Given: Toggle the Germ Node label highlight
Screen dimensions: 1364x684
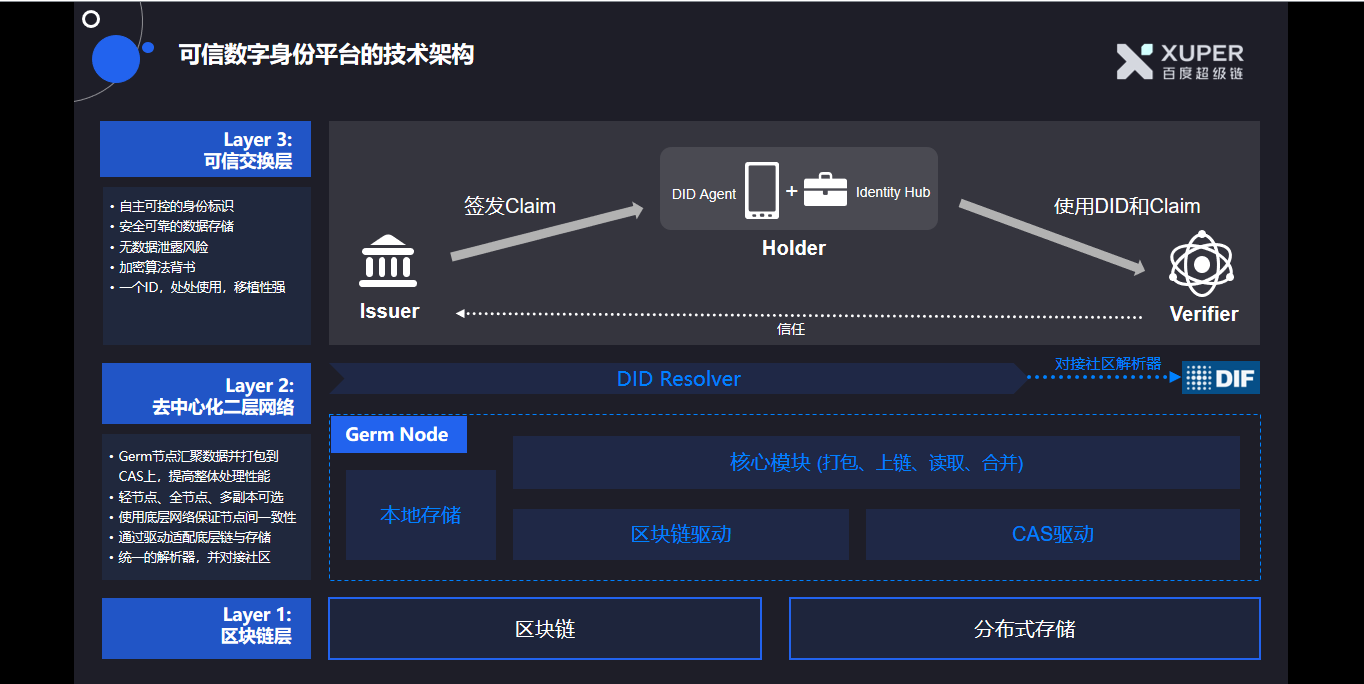Looking at the screenshot, I should (x=398, y=434).
